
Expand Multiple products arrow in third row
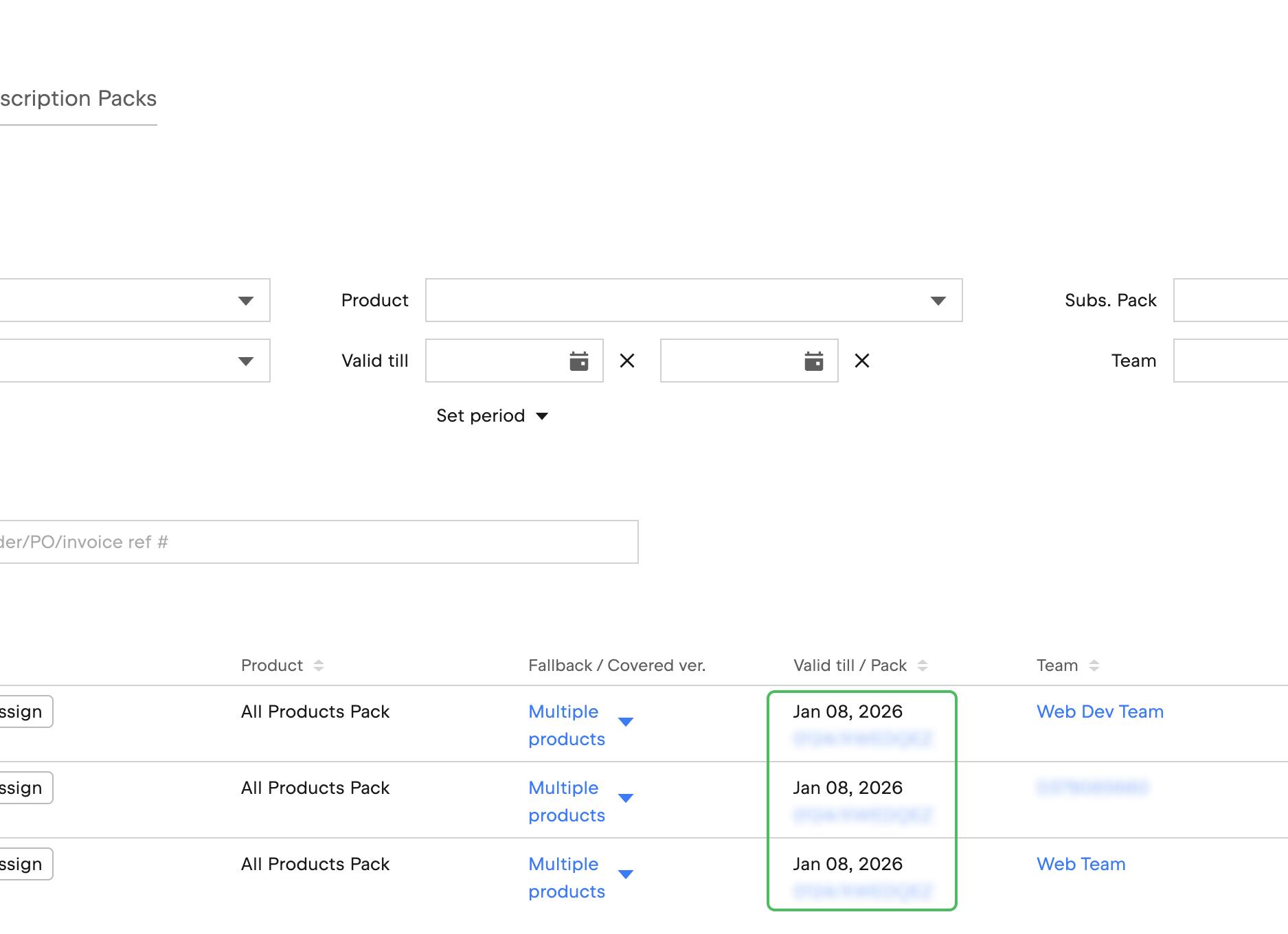(625, 874)
